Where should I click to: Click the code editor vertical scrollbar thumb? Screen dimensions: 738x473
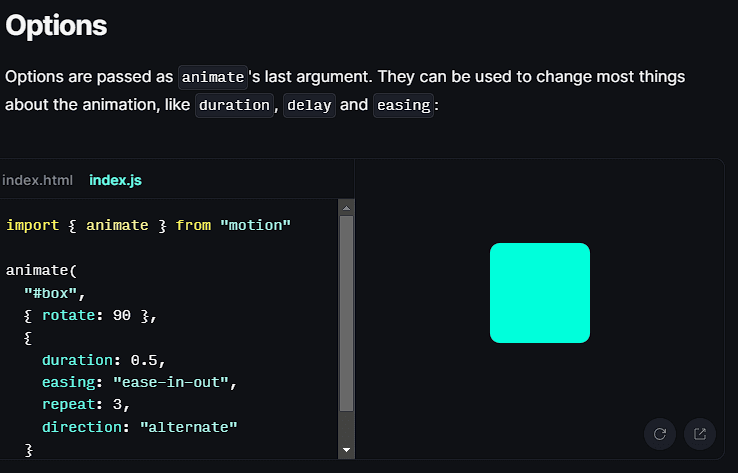(x=347, y=312)
